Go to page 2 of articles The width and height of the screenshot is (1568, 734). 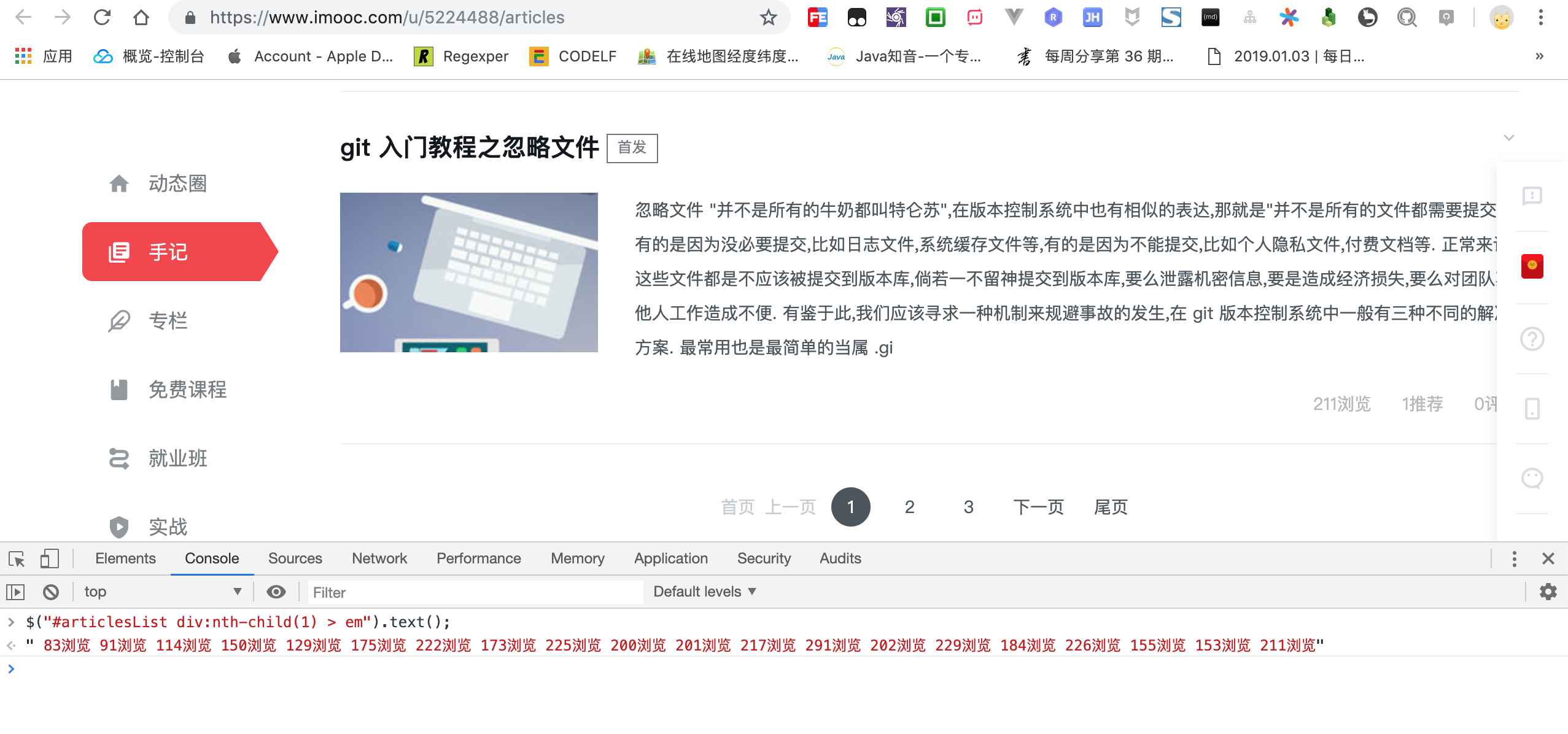[909, 507]
